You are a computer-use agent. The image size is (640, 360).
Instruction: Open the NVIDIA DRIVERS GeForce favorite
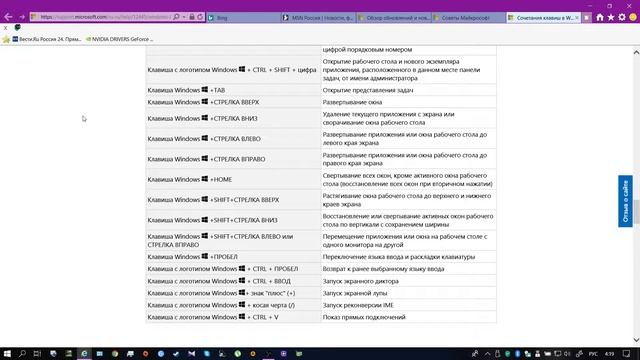[119, 39]
